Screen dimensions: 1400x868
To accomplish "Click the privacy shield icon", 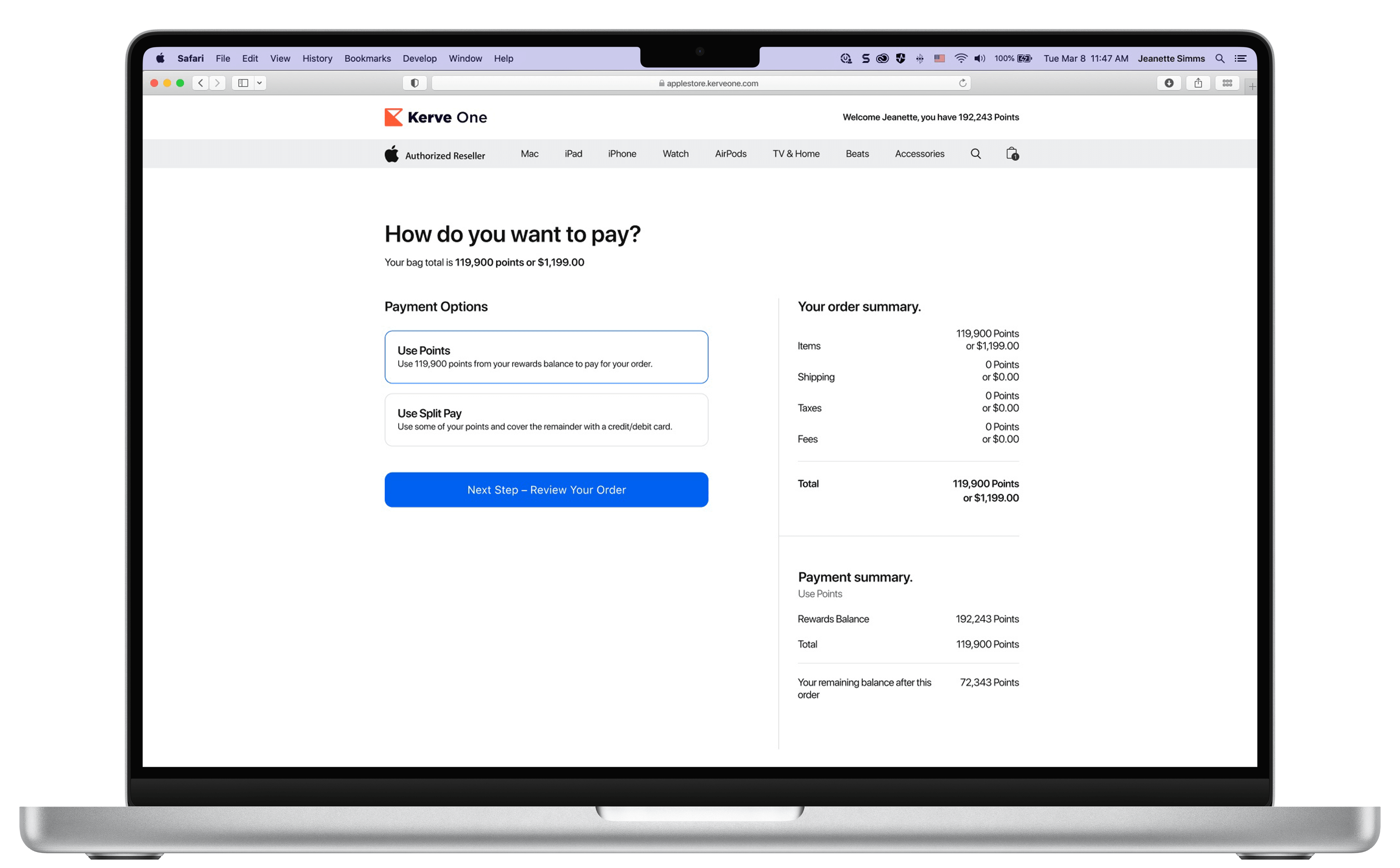I will click(415, 83).
